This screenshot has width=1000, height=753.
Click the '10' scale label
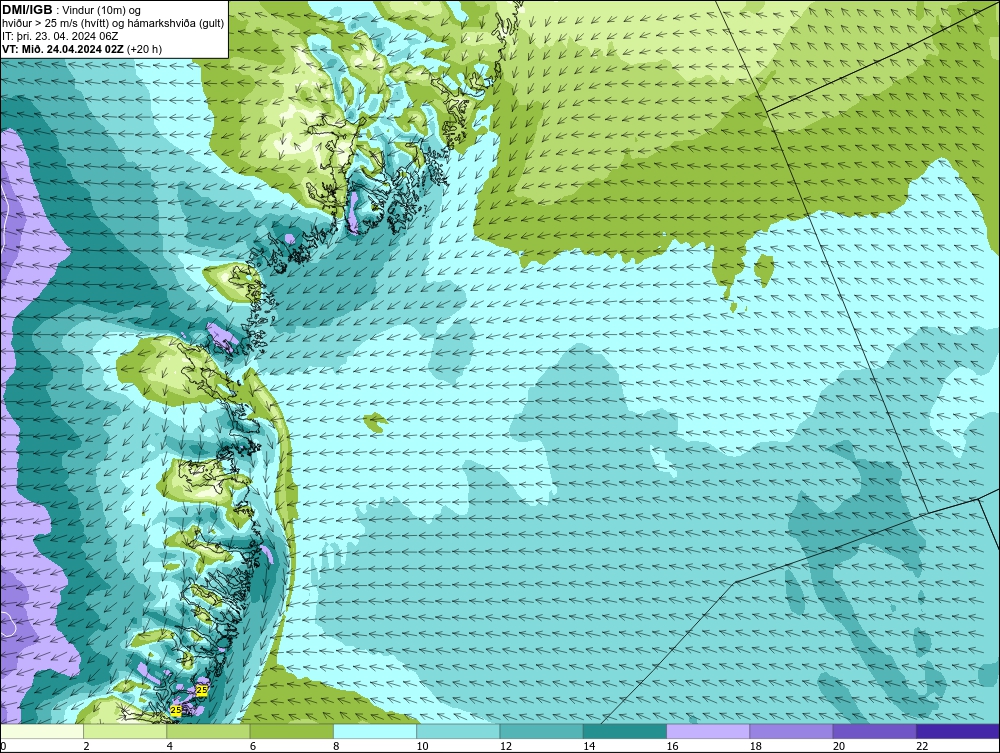(x=422, y=746)
